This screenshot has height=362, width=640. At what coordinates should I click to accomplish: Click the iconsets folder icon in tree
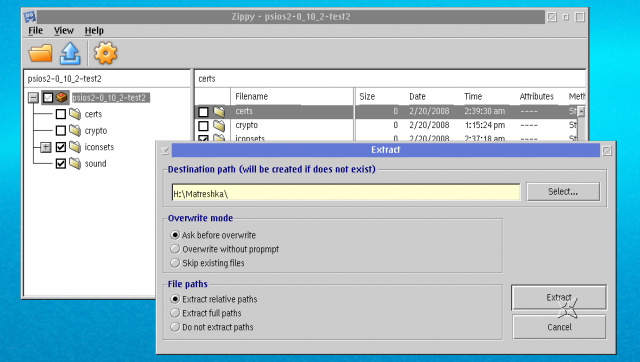(75, 147)
